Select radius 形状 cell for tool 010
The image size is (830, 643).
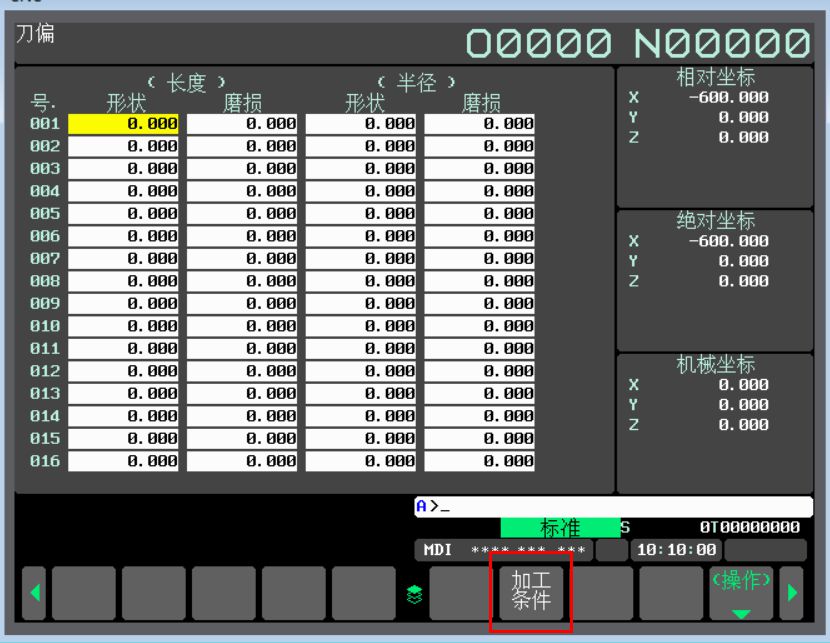coord(360,326)
